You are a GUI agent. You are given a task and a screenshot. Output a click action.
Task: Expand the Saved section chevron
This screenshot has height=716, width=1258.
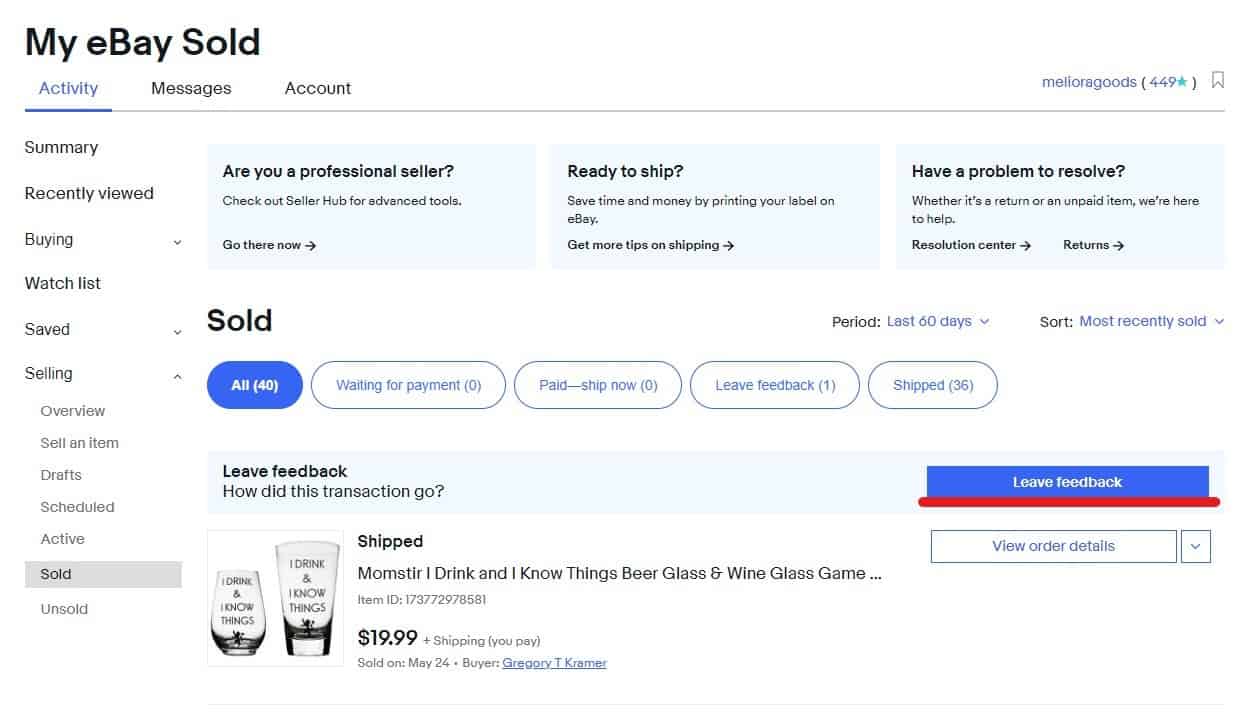178,331
